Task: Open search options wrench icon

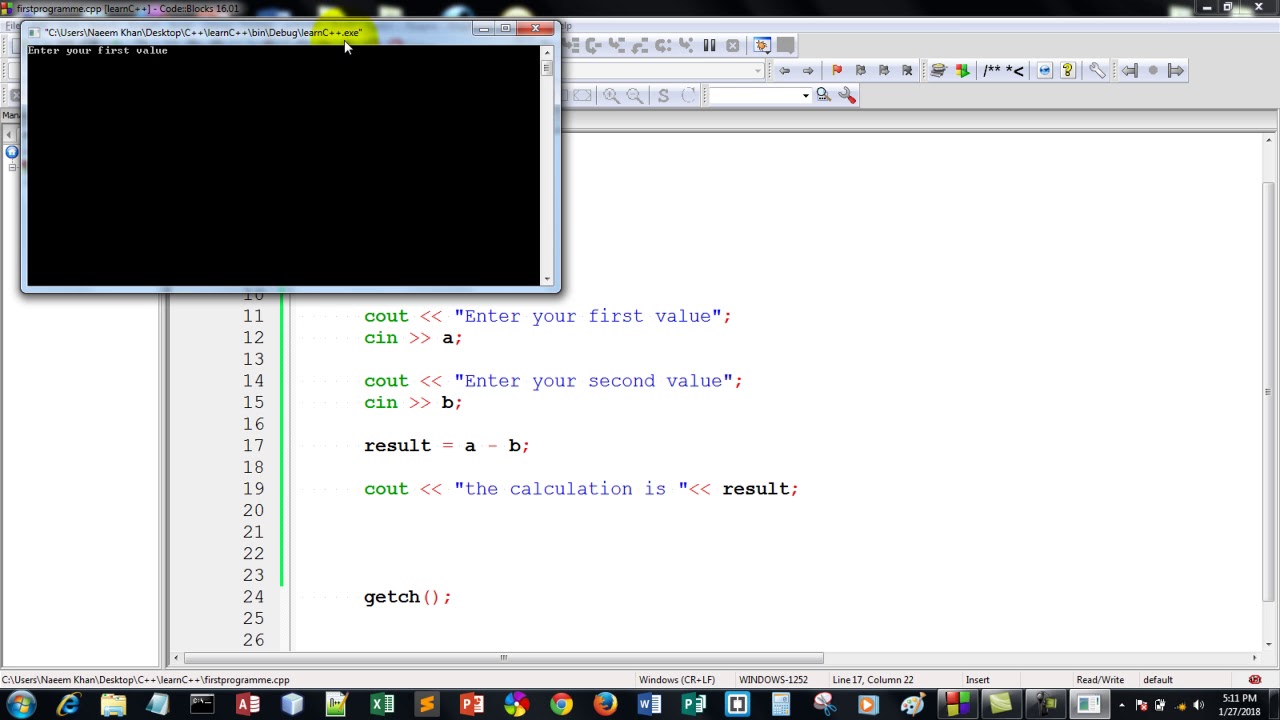Action: click(x=848, y=95)
